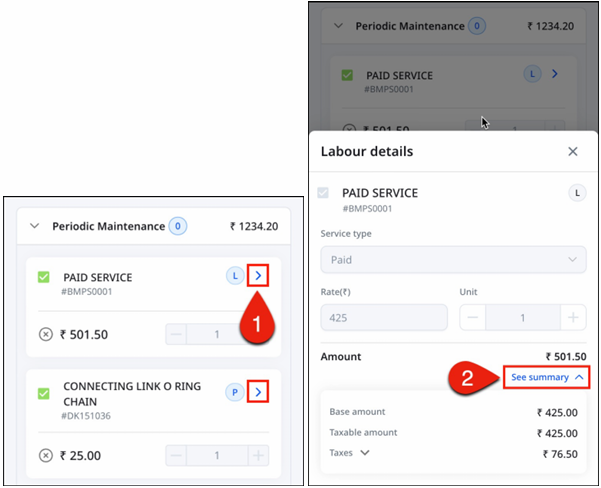Toggle the CONNECTING LINK O RING CHAIN checkbox
Image resolution: width=601 pixels, height=488 pixels.
click(43, 392)
